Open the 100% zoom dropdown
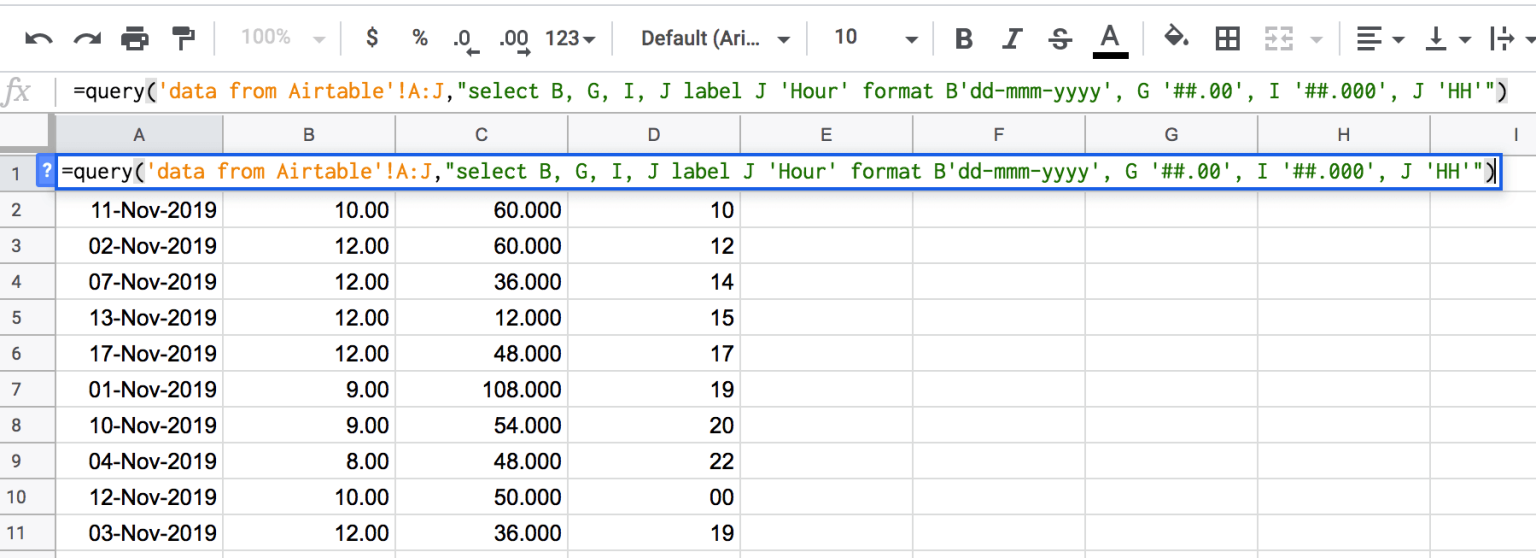Screen dimensions: 1536x558 [x=283, y=38]
